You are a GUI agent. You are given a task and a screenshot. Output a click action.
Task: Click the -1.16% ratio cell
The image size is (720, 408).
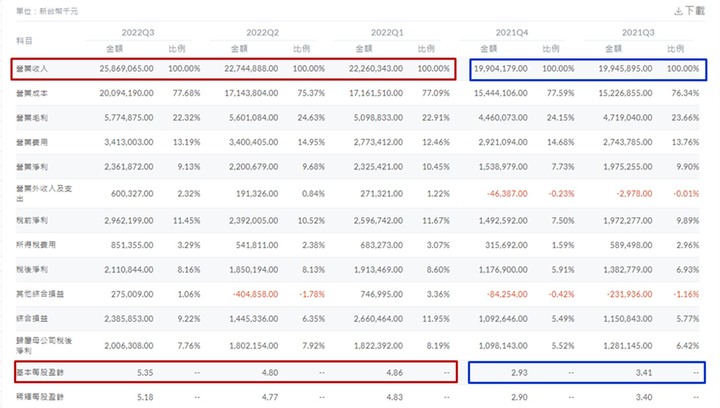(x=686, y=294)
